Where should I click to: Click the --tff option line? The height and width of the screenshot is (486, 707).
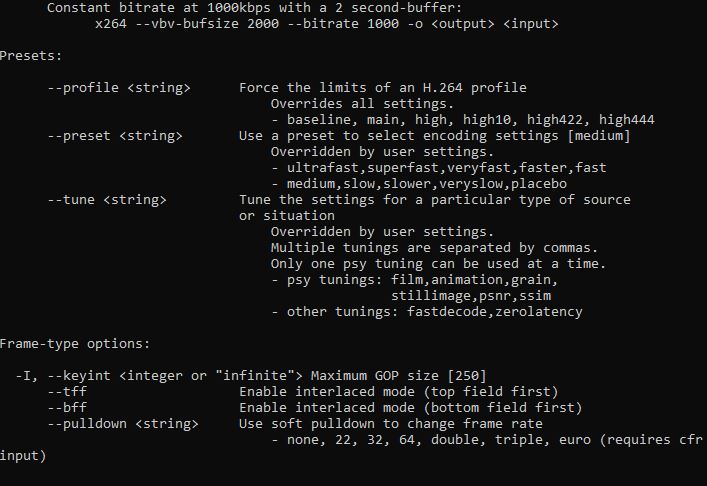point(303,391)
